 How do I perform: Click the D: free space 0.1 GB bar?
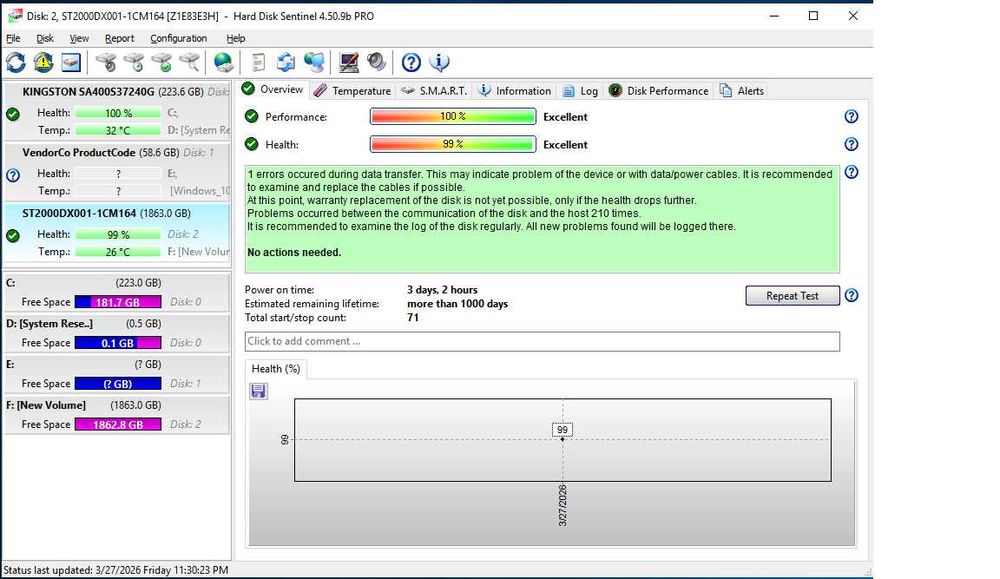click(118, 343)
